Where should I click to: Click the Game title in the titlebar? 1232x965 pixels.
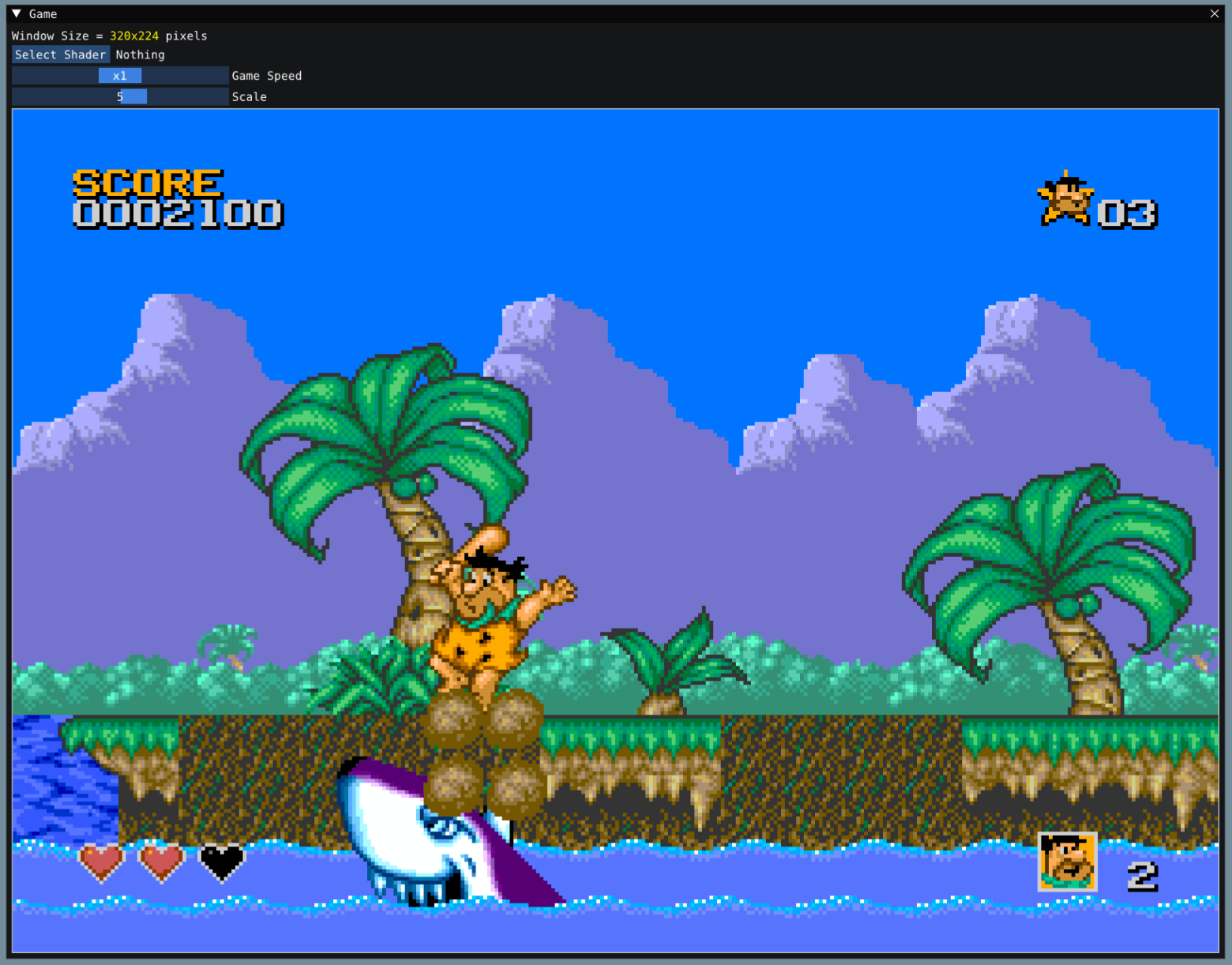point(45,13)
